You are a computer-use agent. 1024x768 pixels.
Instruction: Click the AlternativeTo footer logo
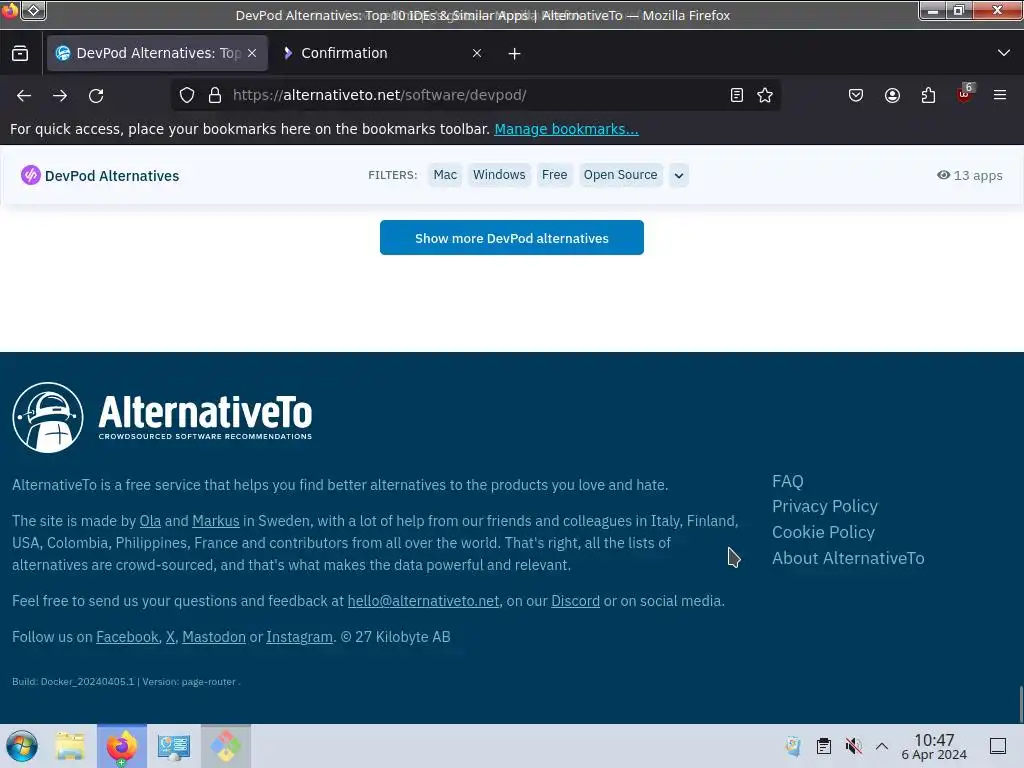(162, 417)
